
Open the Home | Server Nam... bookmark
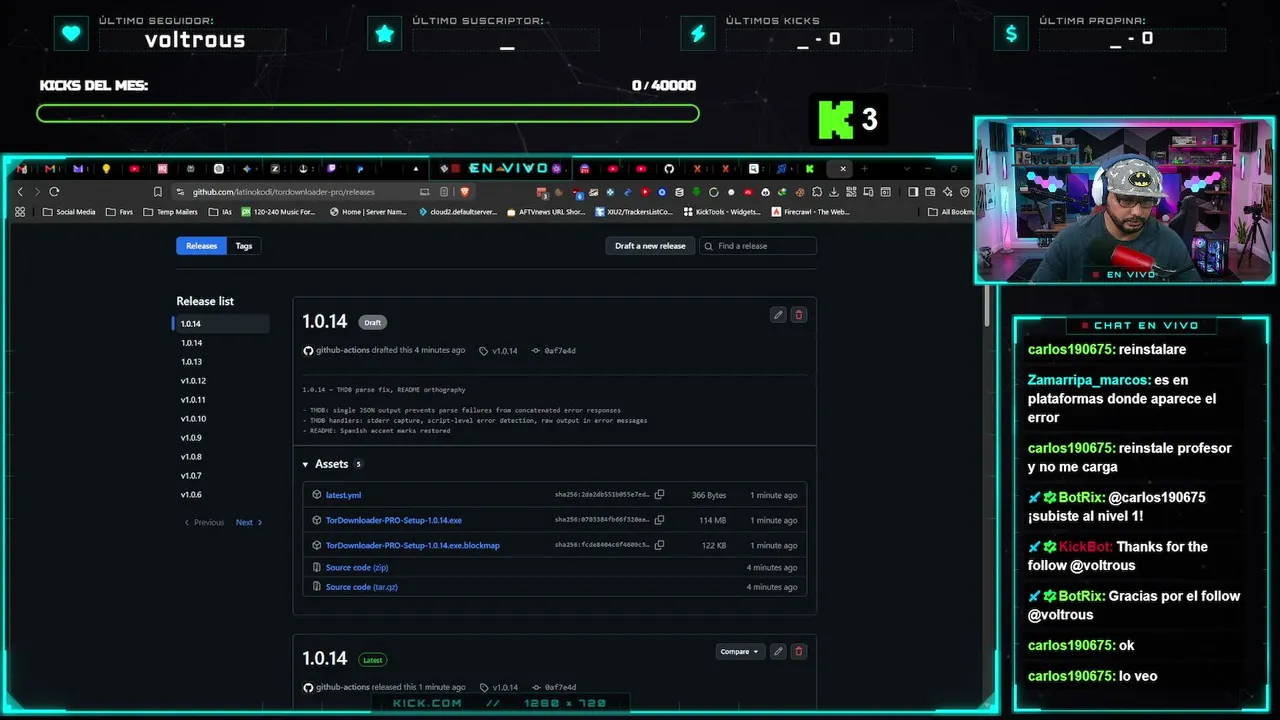pyautogui.click(x=367, y=212)
